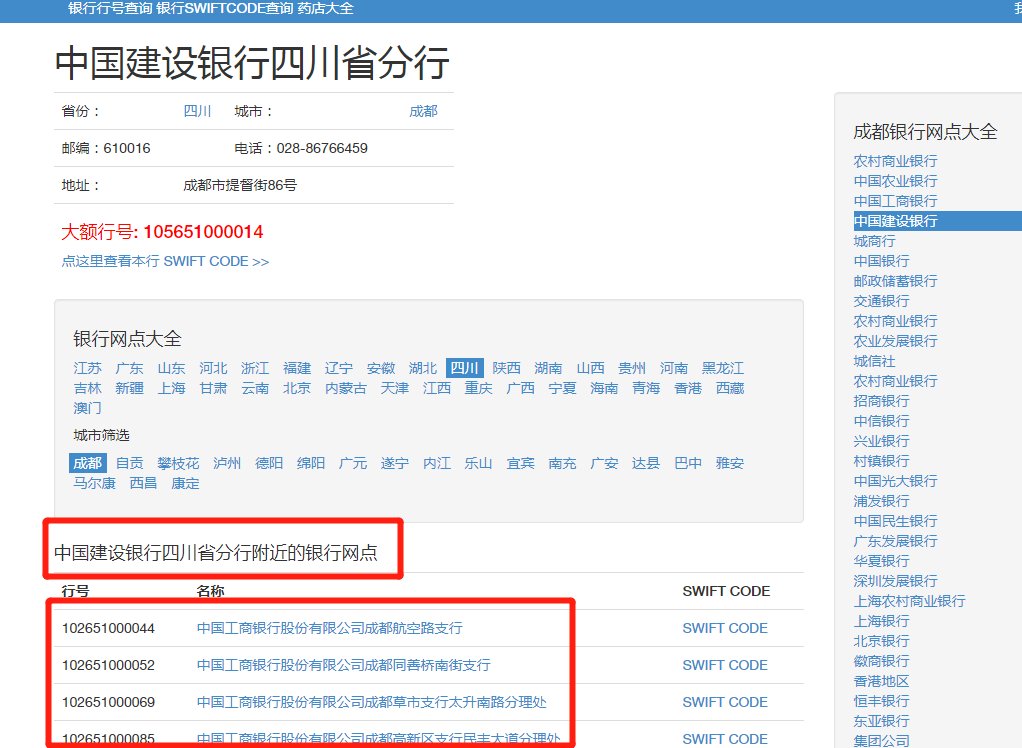This screenshot has width=1022, height=748.
Task: Open 徽商银行 sidebar link
Action: tap(881, 661)
